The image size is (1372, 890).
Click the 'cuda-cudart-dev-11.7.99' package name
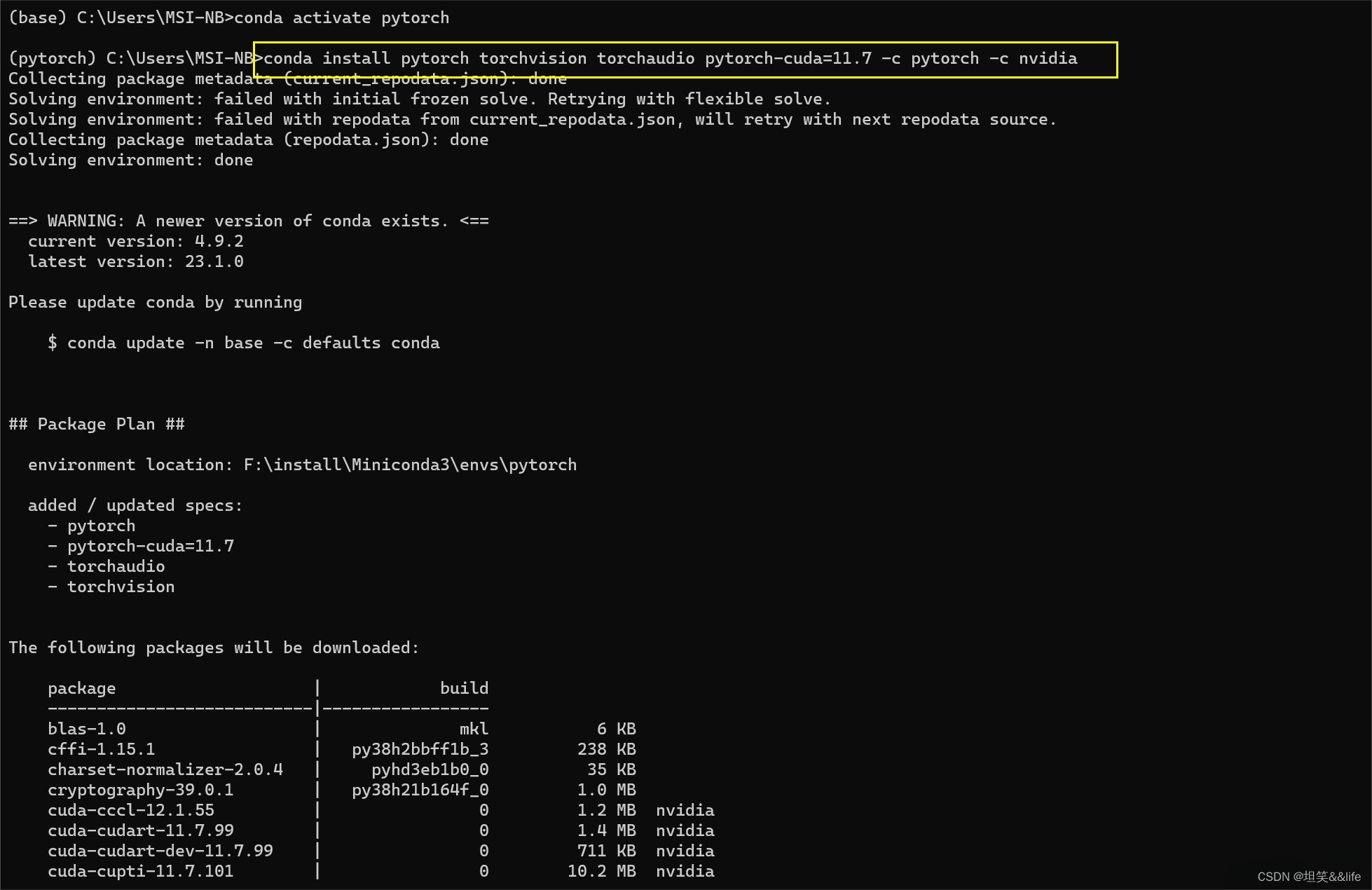pyautogui.click(x=160, y=851)
